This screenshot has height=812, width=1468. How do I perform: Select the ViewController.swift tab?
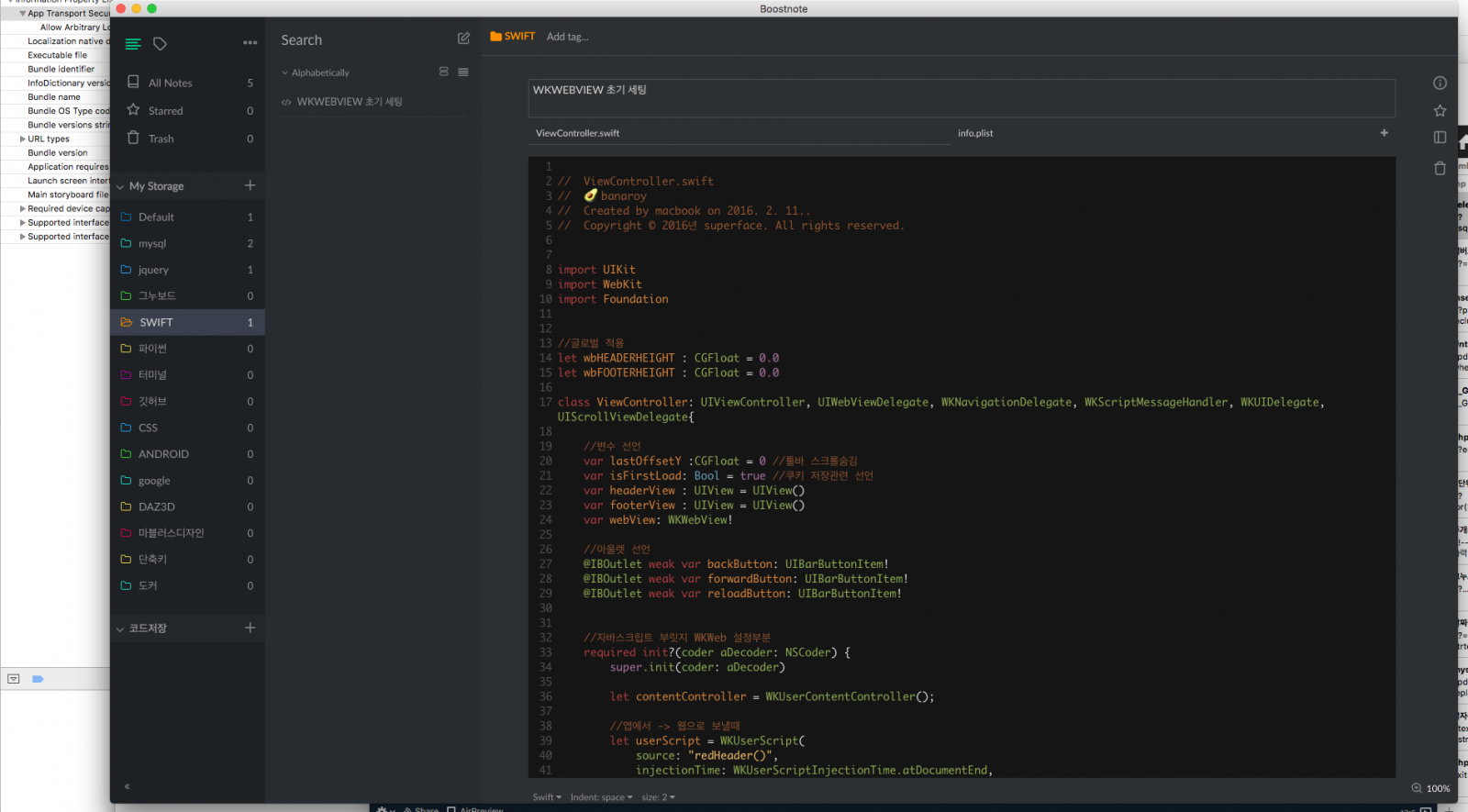[577, 133]
